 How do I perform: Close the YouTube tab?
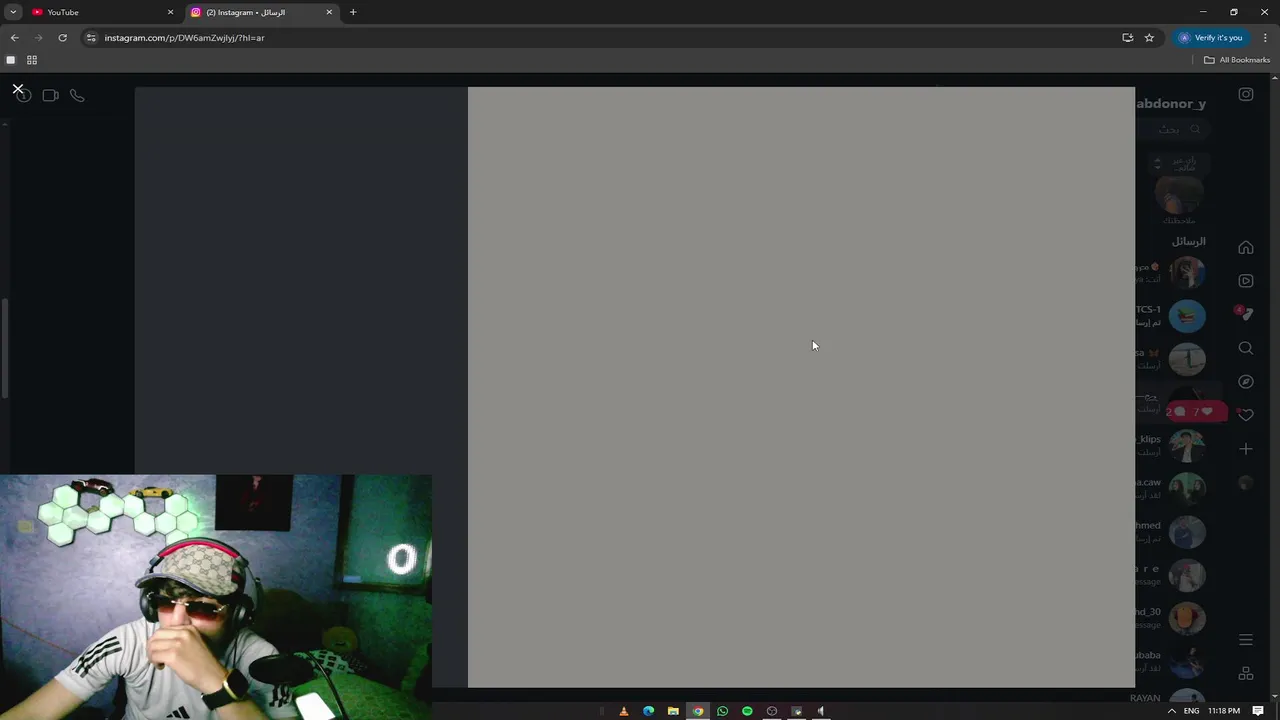click(x=170, y=12)
